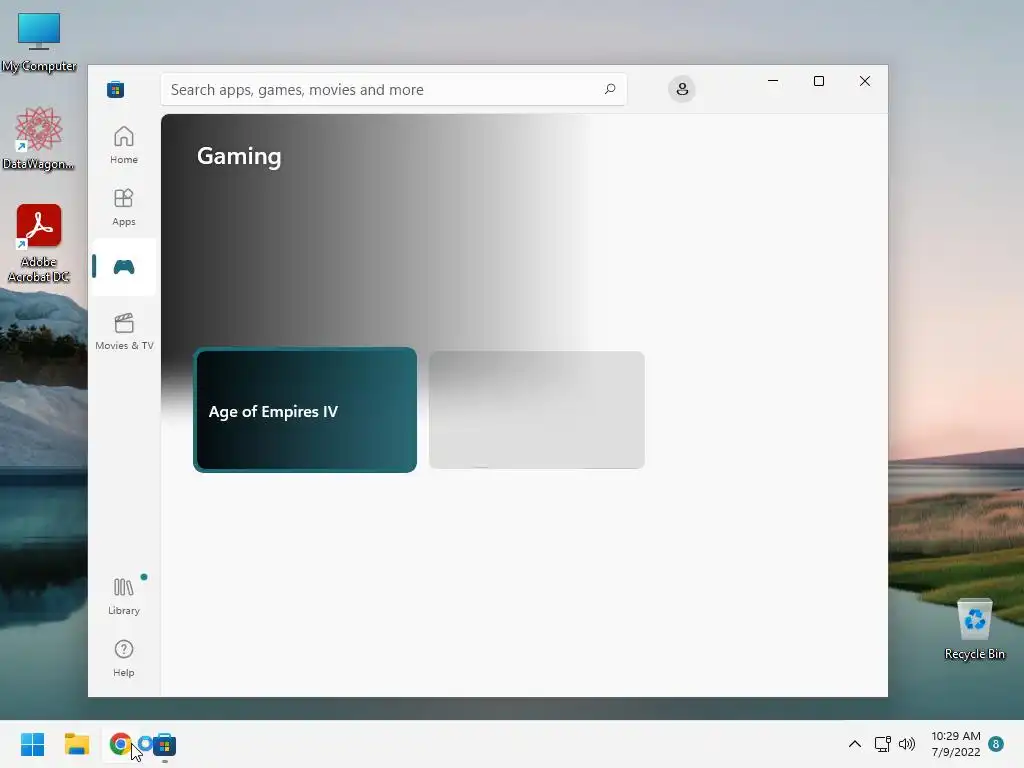Viewport: 1024px width, 768px height.
Task: Minimize the Microsoft Store window
Action: pos(773,81)
